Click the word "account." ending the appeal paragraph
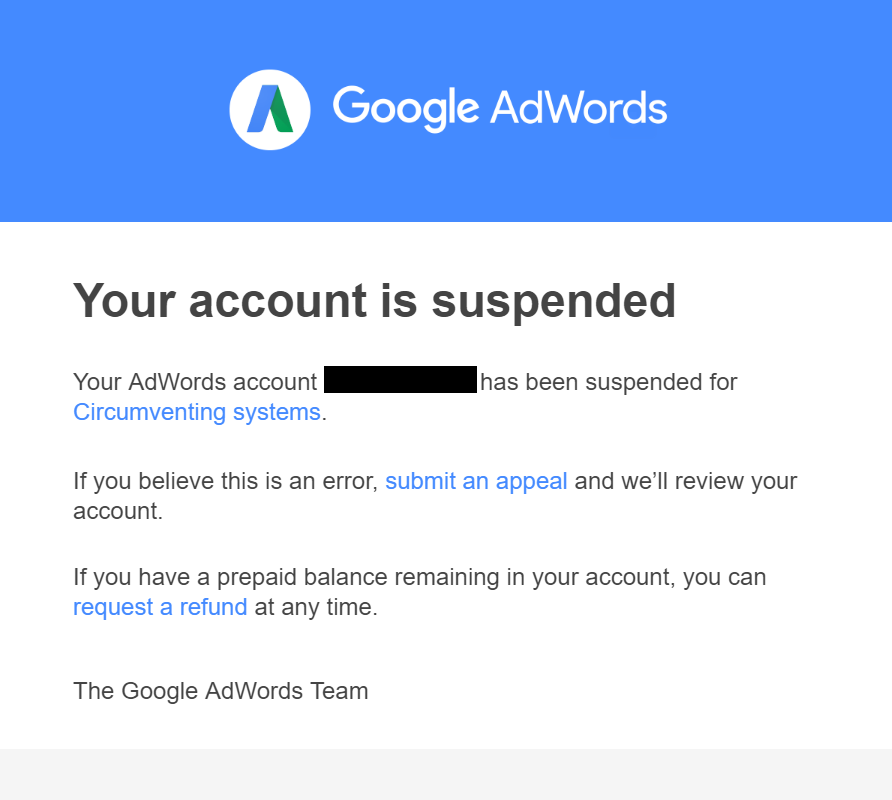The width and height of the screenshot is (892, 800). point(118,512)
